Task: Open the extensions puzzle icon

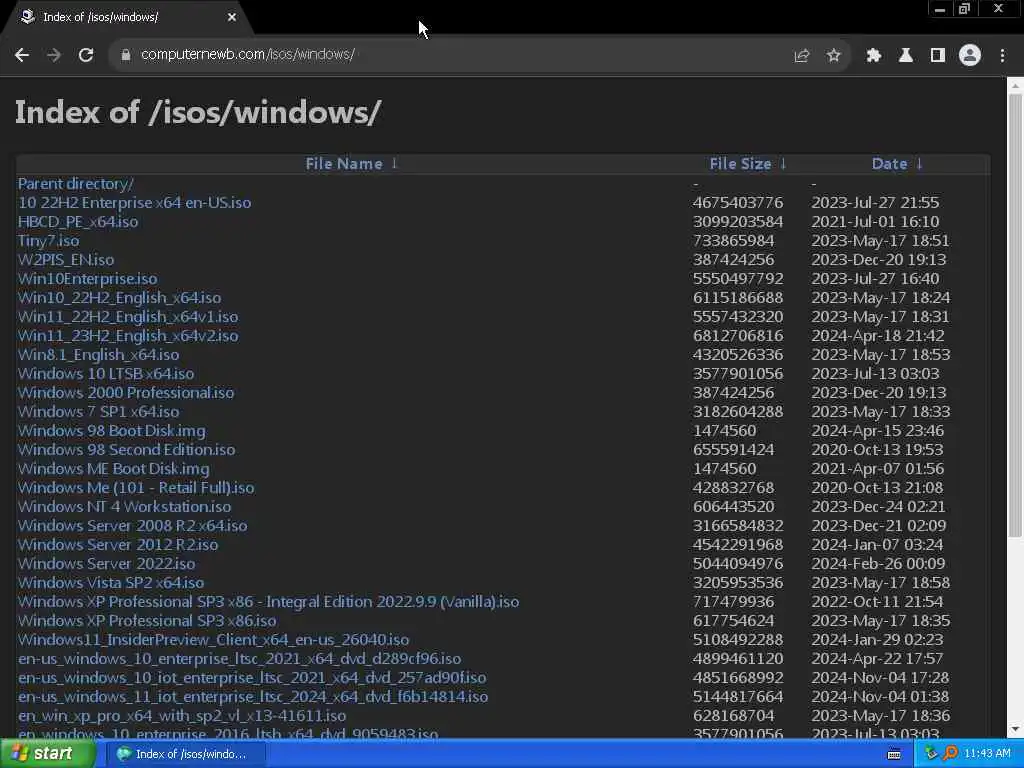Action: tap(874, 56)
